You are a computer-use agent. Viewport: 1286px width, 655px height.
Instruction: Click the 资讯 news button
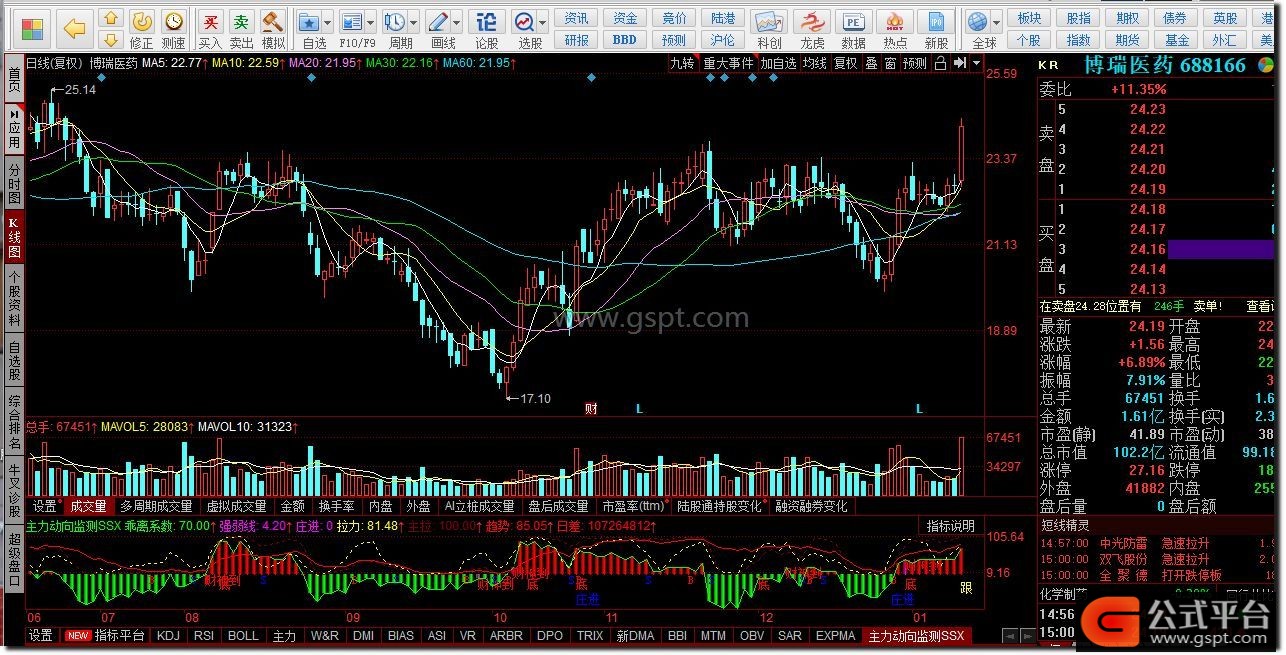click(576, 18)
